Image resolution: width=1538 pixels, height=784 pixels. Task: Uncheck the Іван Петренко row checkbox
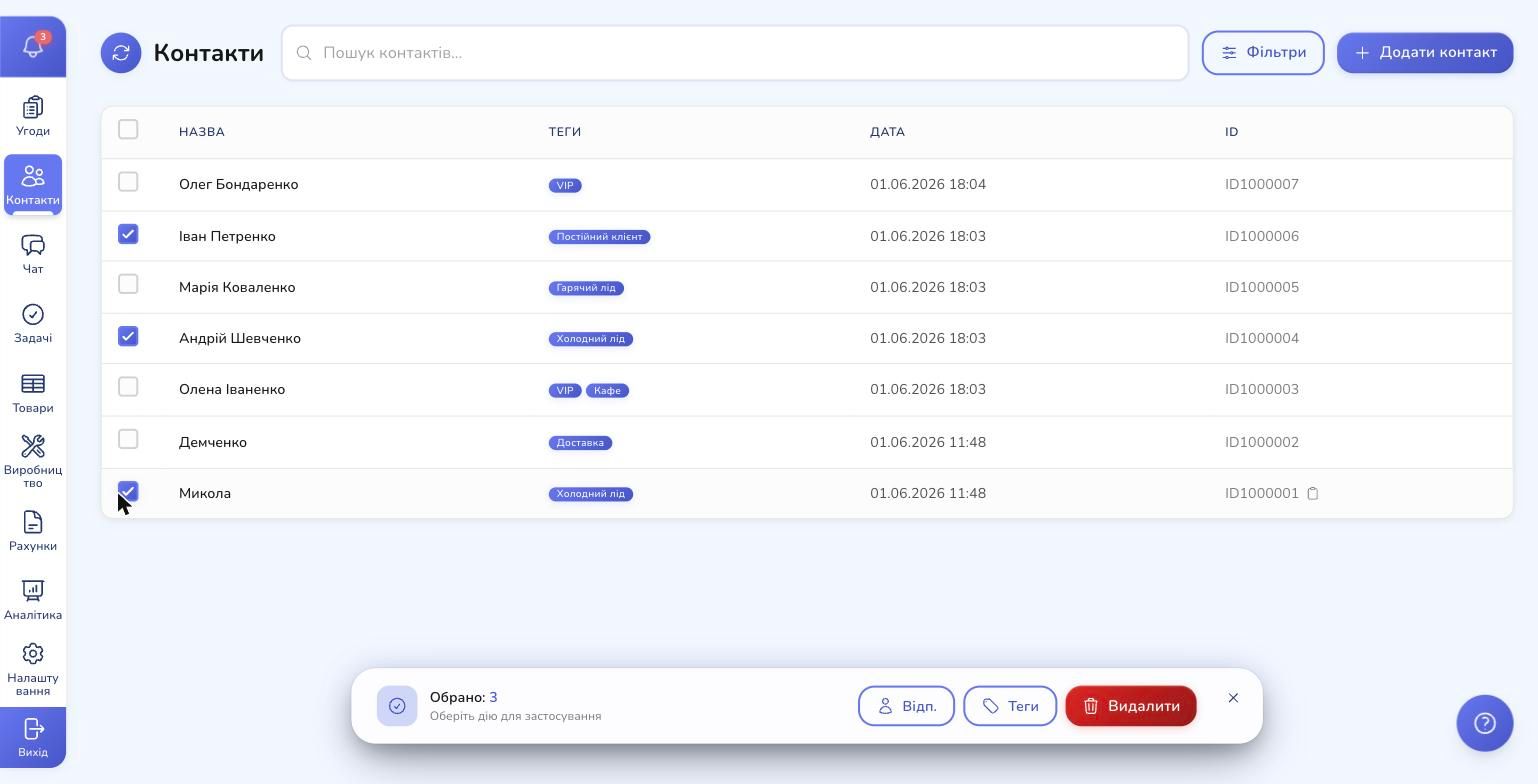click(128, 234)
